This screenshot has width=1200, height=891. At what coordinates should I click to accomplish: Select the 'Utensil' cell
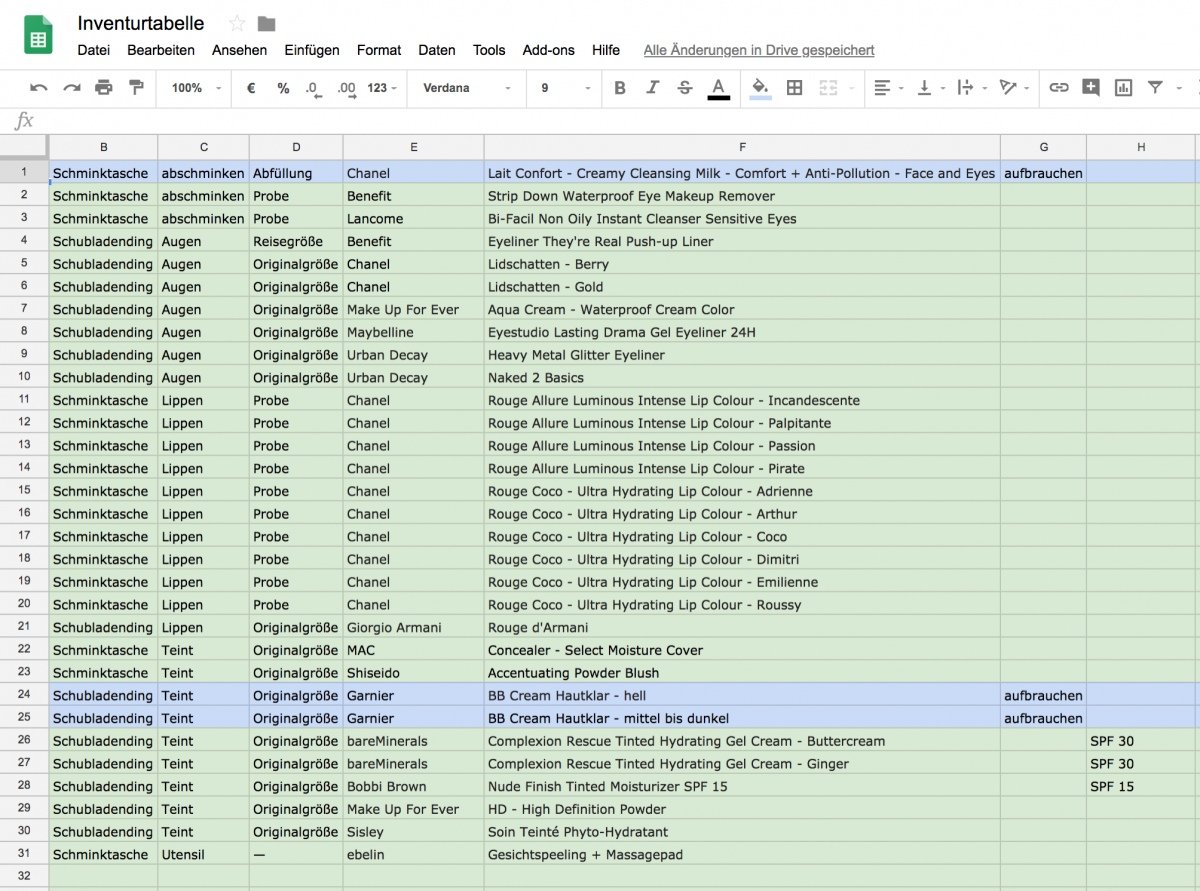pos(203,855)
